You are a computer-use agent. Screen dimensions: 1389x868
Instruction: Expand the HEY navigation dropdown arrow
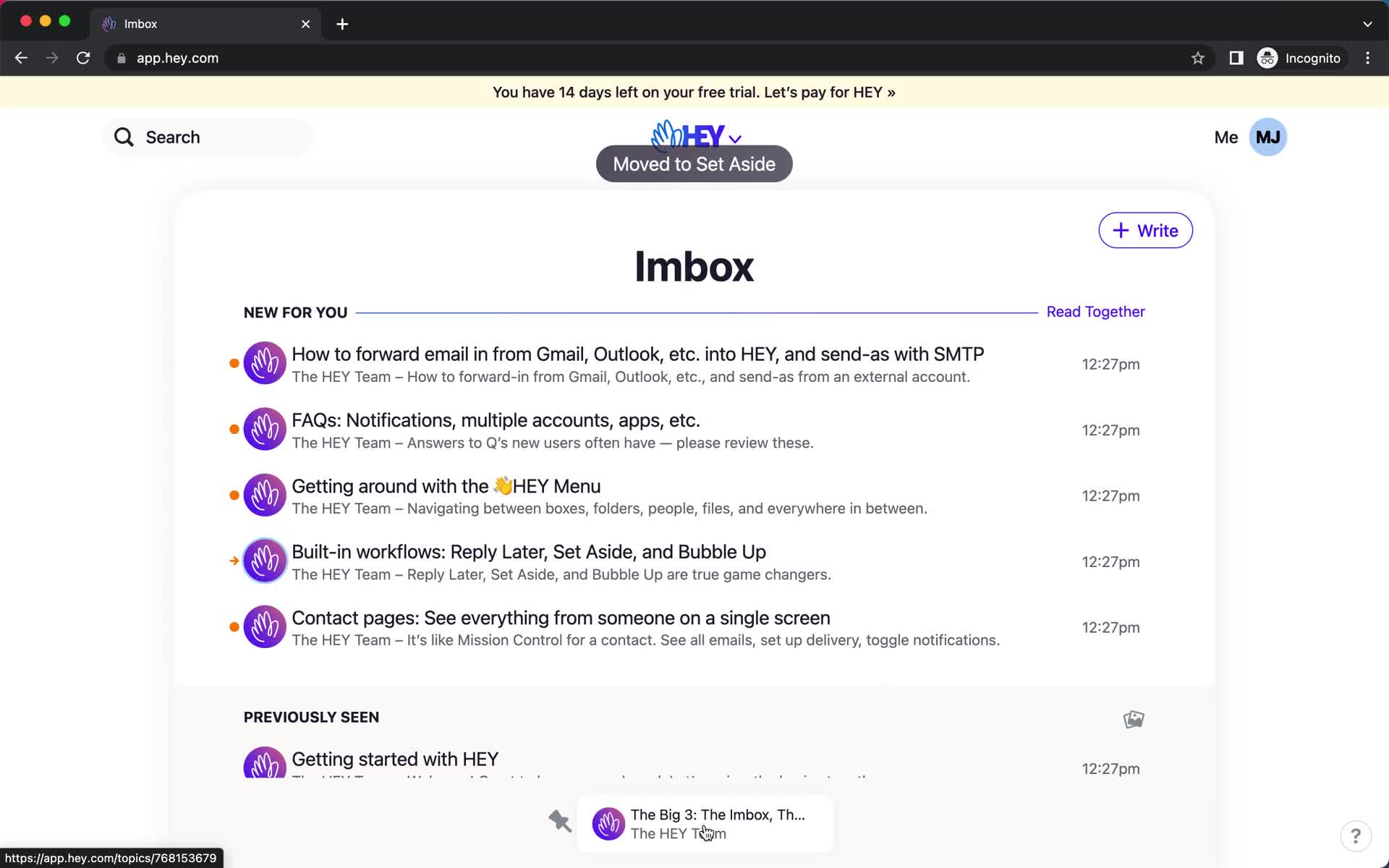point(736,137)
